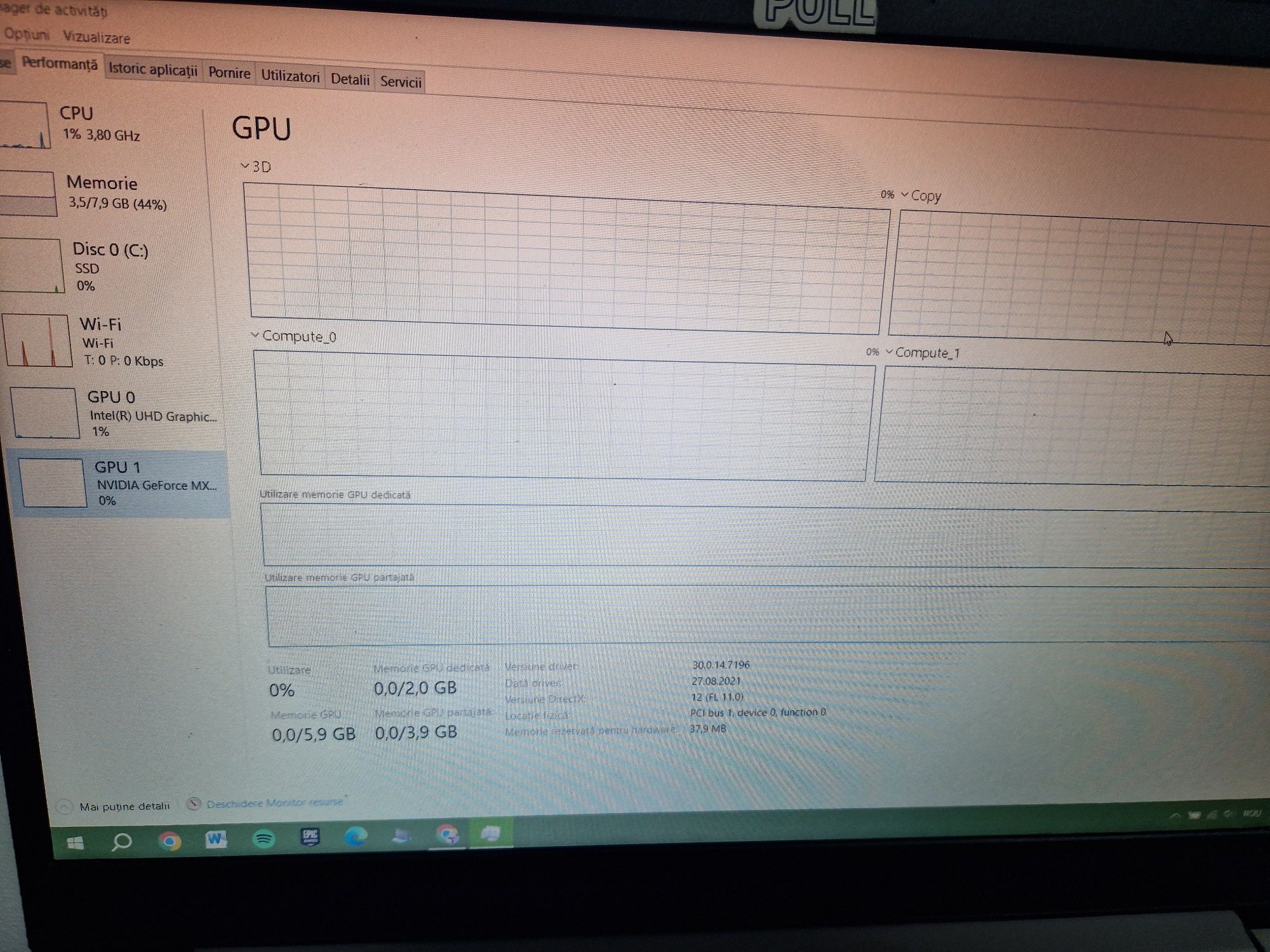This screenshot has width=1270, height=952.
Task: Click the taskbar search magnifier icon
Action: [121, 842]
